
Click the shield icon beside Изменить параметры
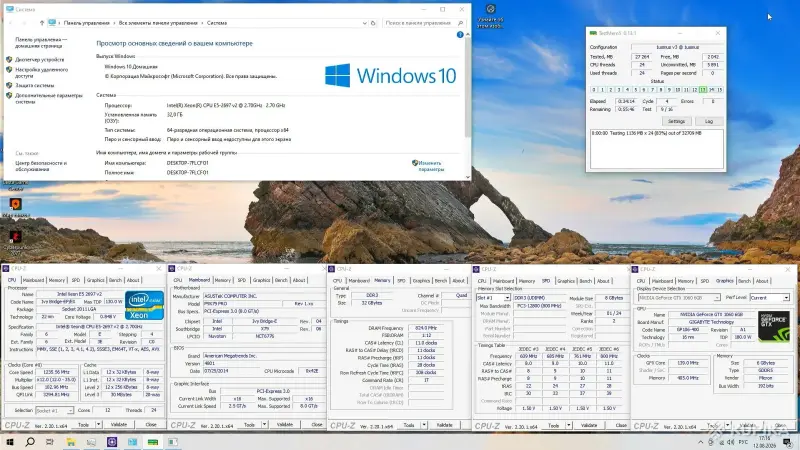pos(415,163)
